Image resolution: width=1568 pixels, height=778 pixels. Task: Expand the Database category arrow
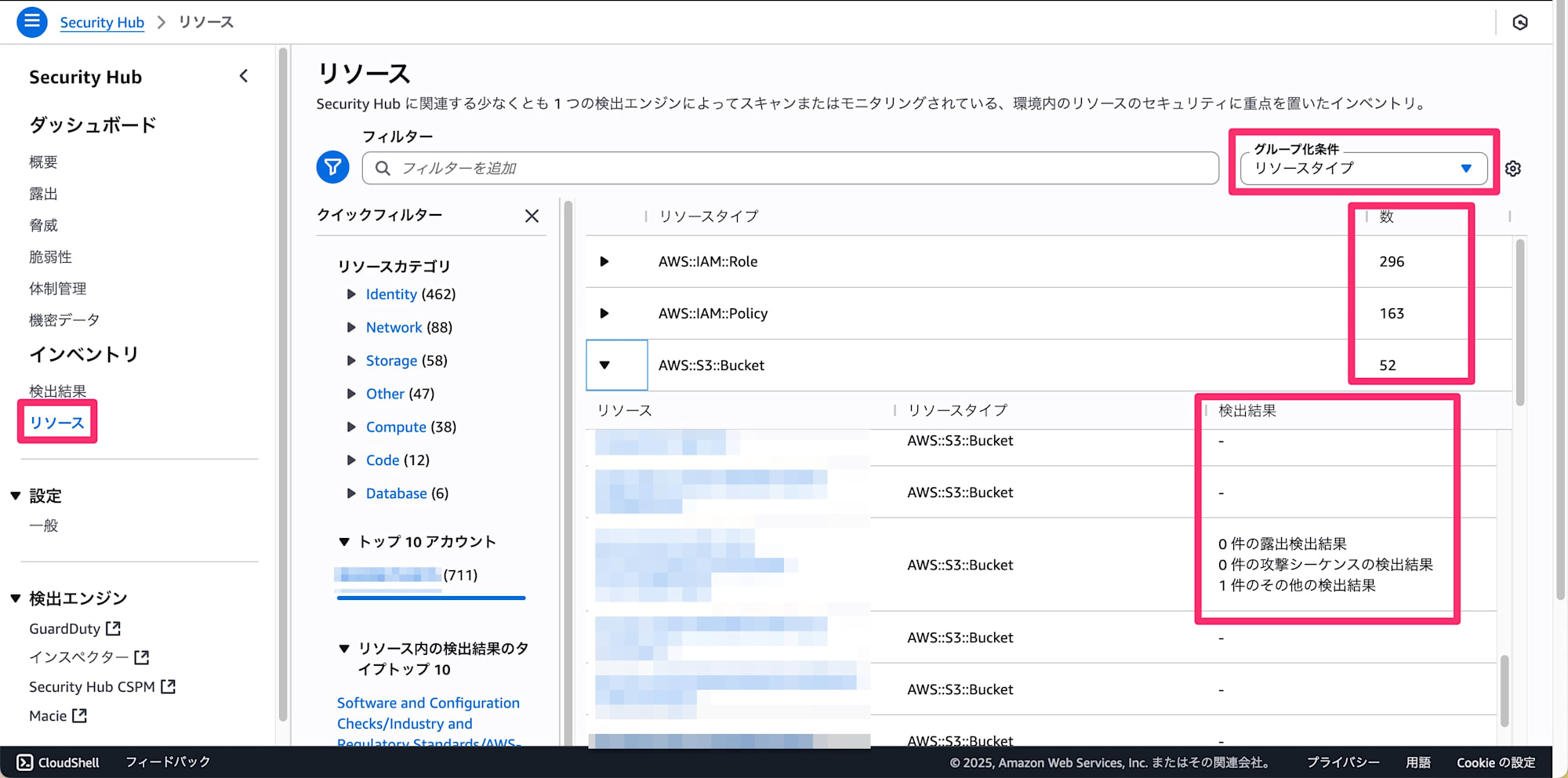click(351, 493)
